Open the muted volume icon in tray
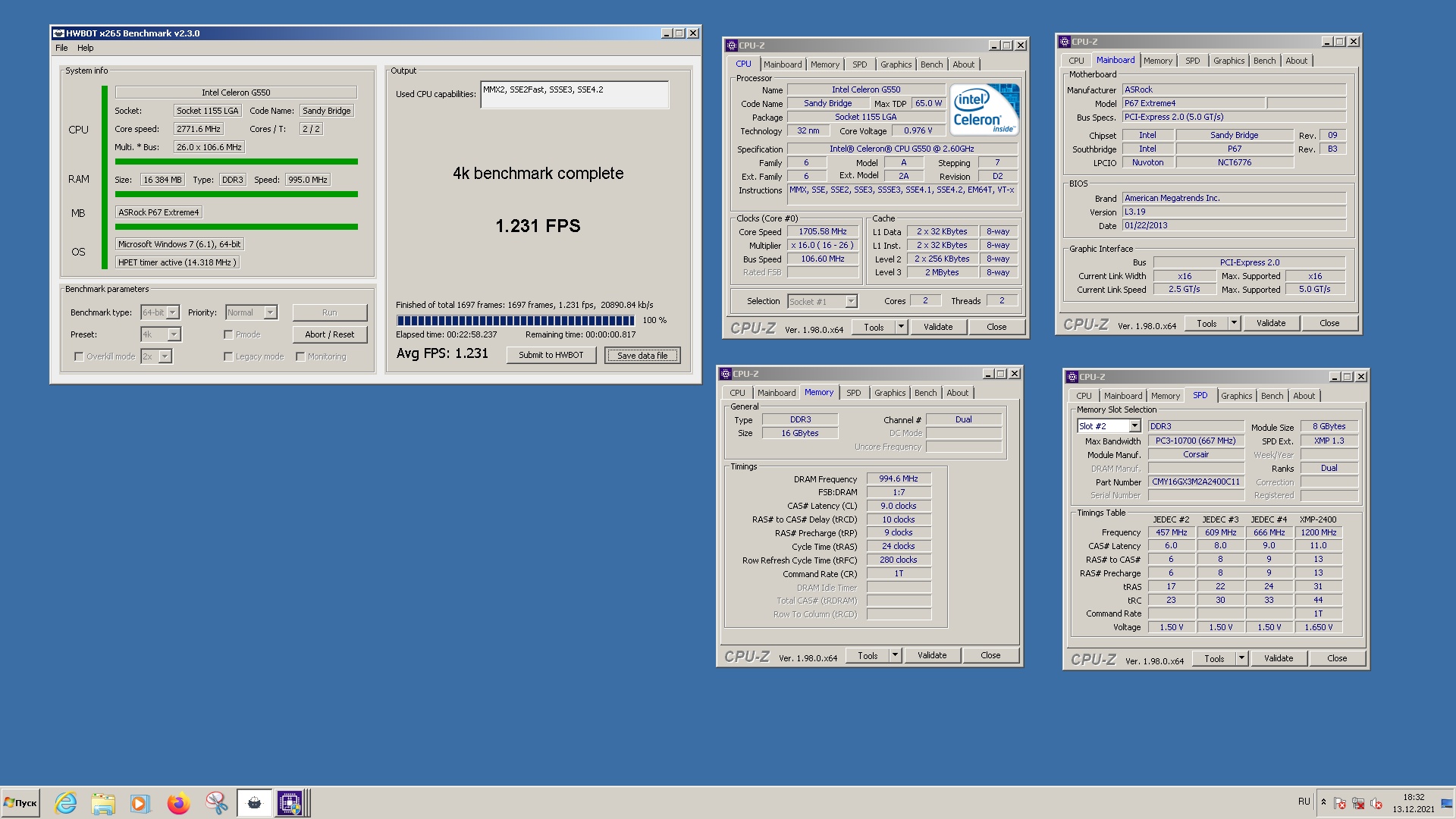Screen dimensions: 1456x819 click(1376, 803)
